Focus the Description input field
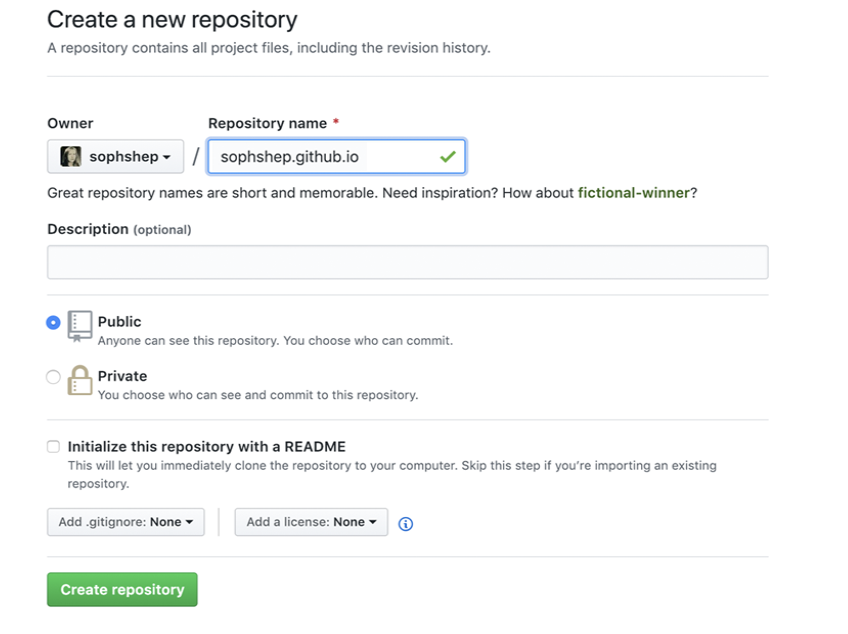 point(407,262)
